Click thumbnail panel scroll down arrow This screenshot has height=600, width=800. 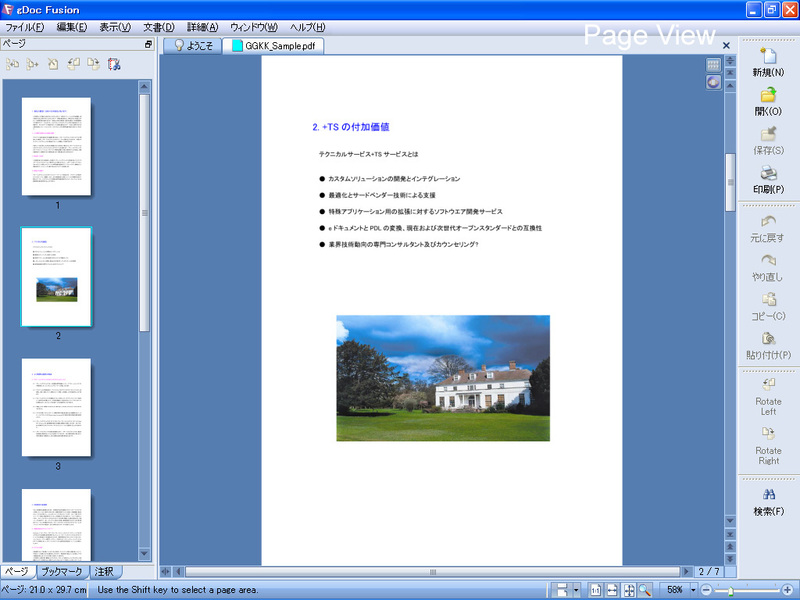pyautogui.click(x=144, y=554)
